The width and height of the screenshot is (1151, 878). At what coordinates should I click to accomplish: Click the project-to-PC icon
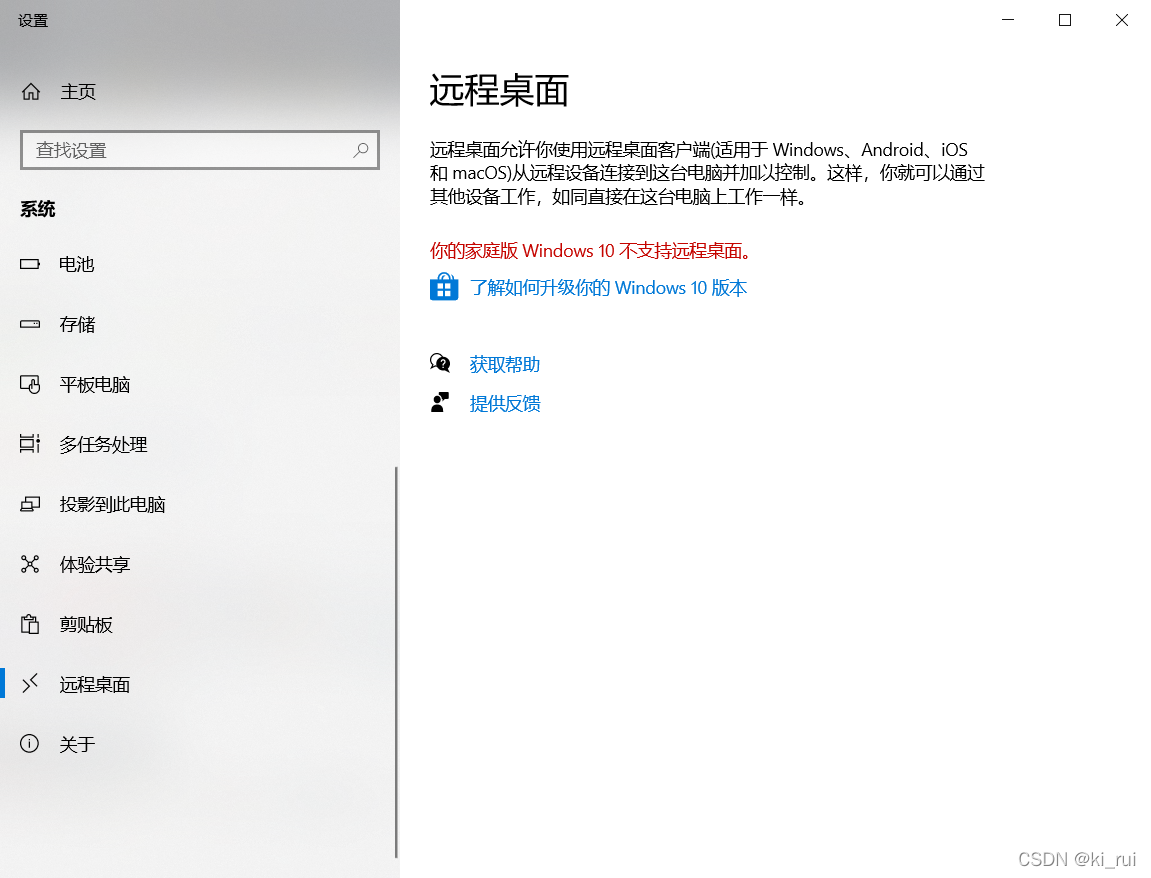pos(30,504)
